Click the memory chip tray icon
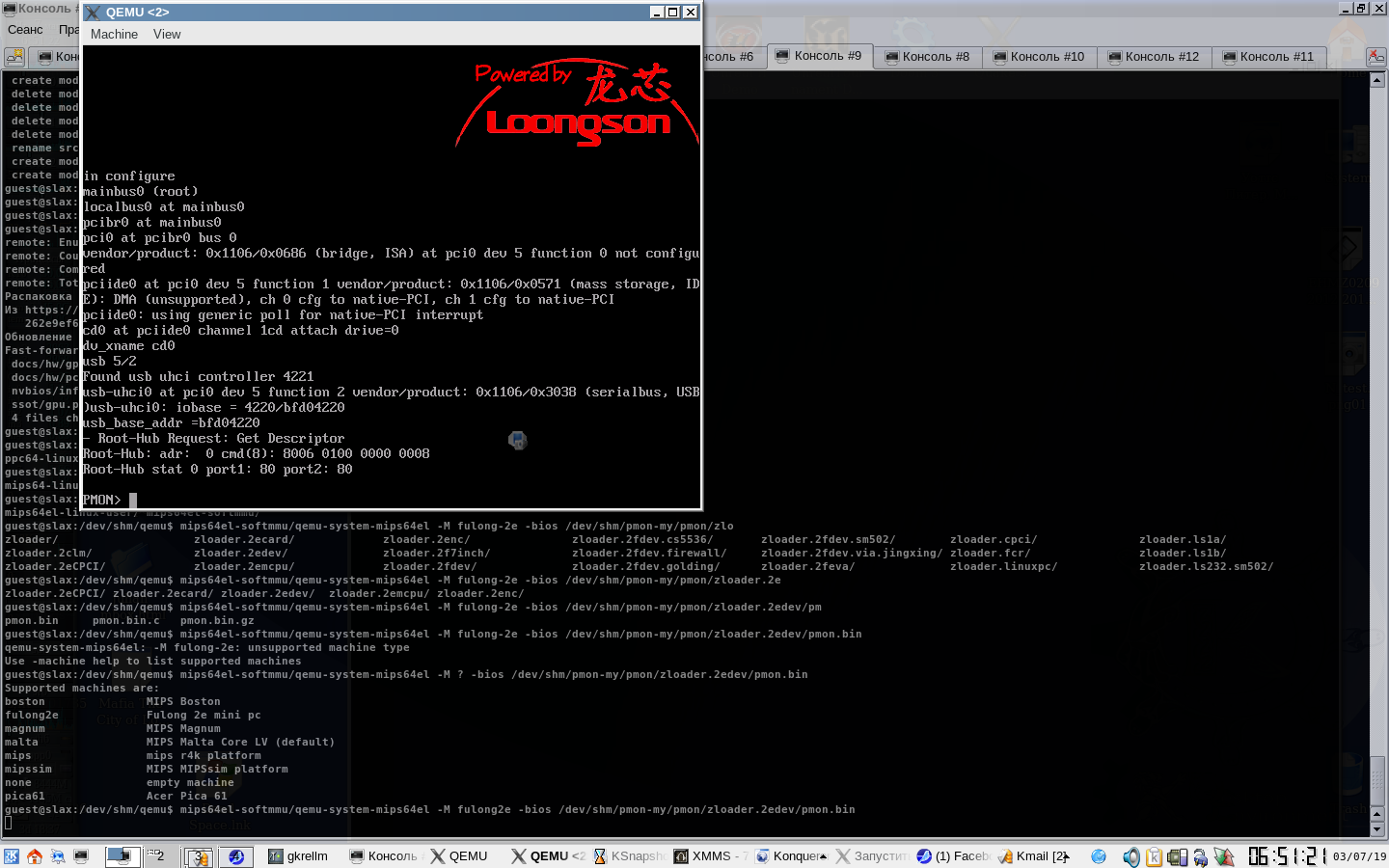 1177,856
